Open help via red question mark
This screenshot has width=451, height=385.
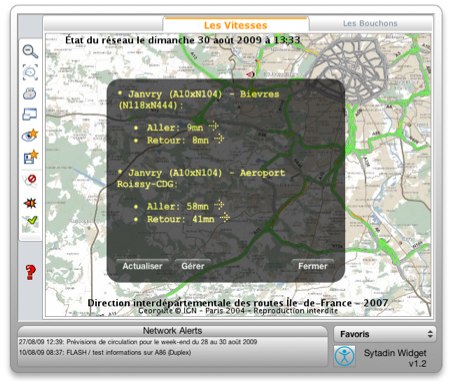31,272
